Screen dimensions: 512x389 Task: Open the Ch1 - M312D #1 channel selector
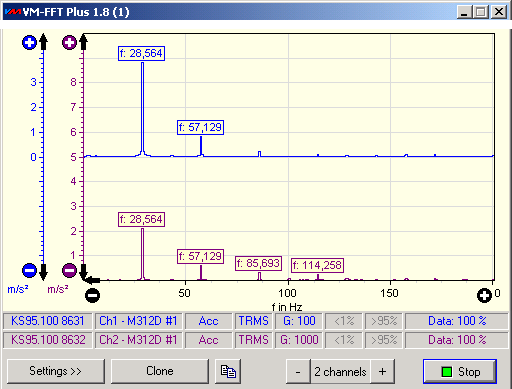(138, 321)
